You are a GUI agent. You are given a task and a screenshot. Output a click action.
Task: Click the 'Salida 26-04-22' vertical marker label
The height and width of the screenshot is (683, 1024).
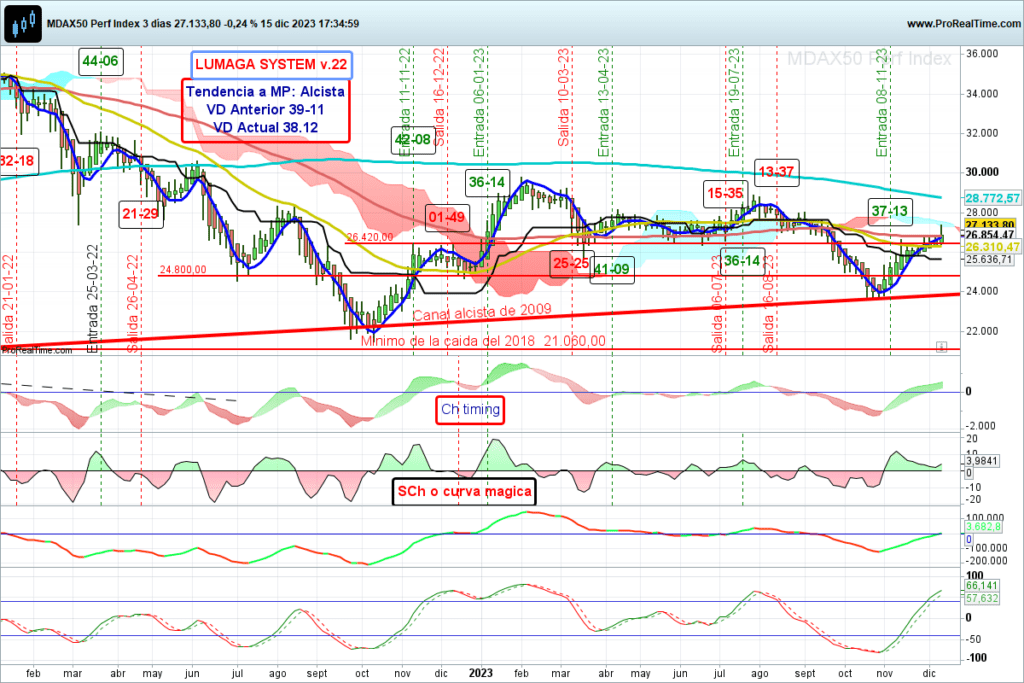pyautogui.click(x=133, y=304)
